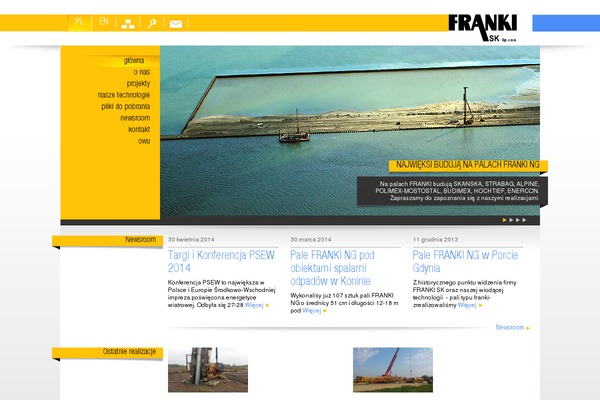Open the projekty menu item
600x400 pixels.
pos(138,83)
